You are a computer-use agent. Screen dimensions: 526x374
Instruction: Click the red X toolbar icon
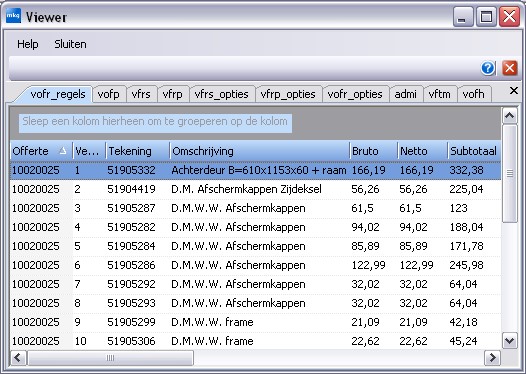click(x=510, y=68)
